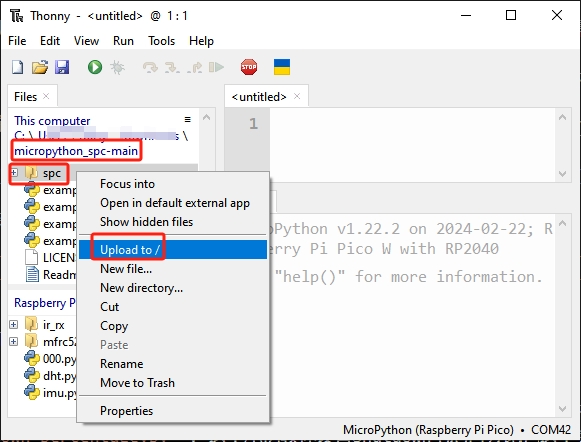Click the Debug bug icon
This screenshot has height=442, width=581.
[117, 67]
